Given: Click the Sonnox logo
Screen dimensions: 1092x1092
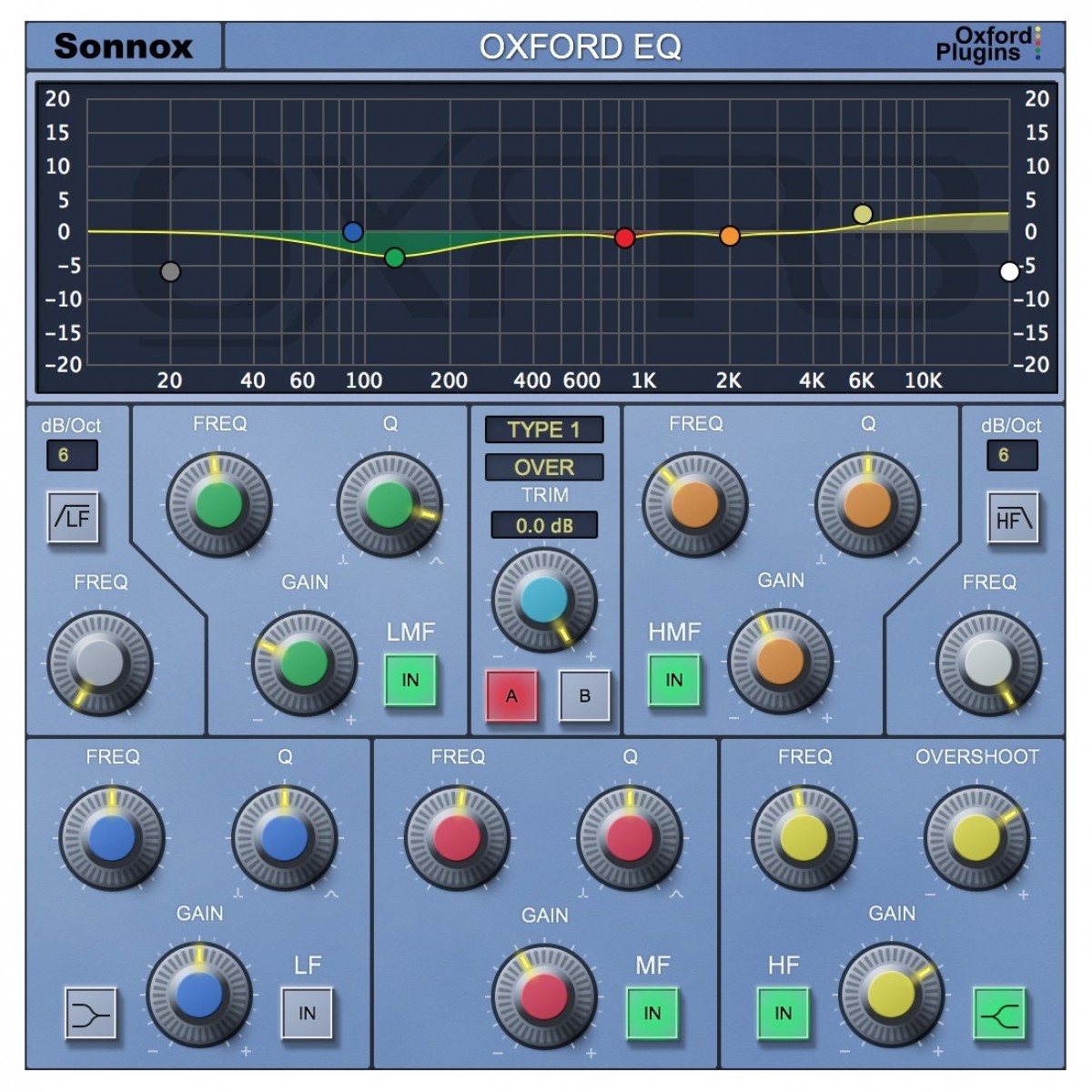Looking at the screenshot, I should point(125,46).
